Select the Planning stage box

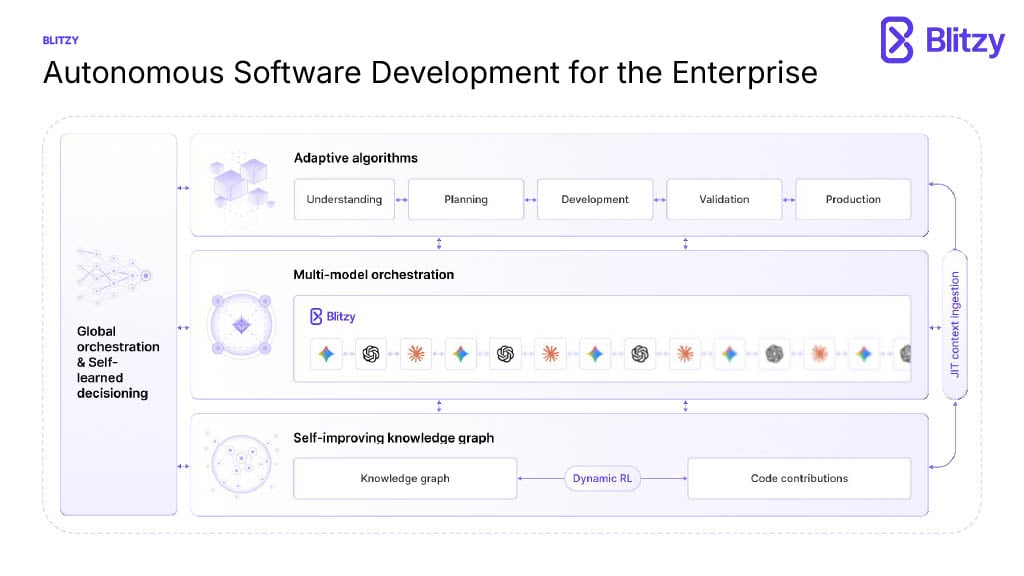(x=466, y=199)
